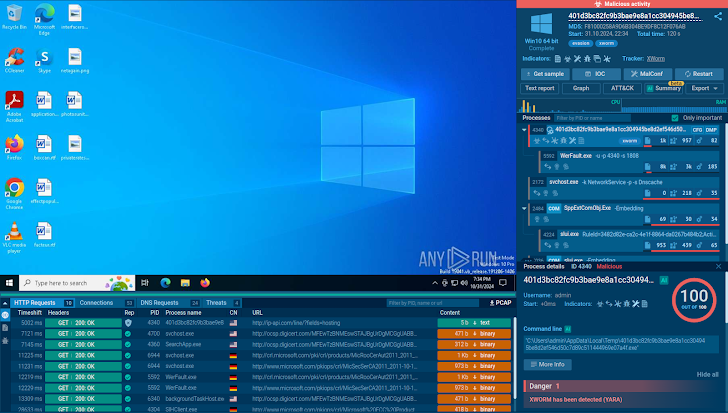Open the Threats tab
The height and width of the screenshot is (413, 728).
coord(217,302)
